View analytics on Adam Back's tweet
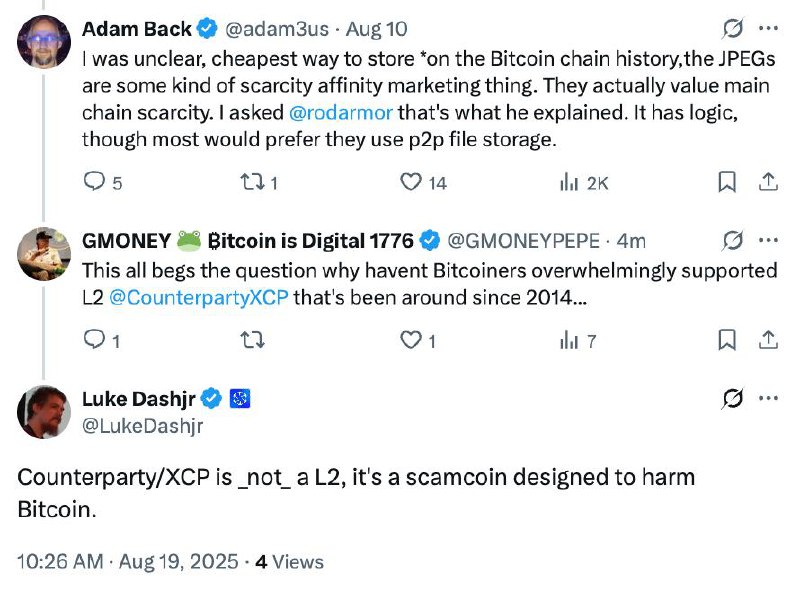 571,182
